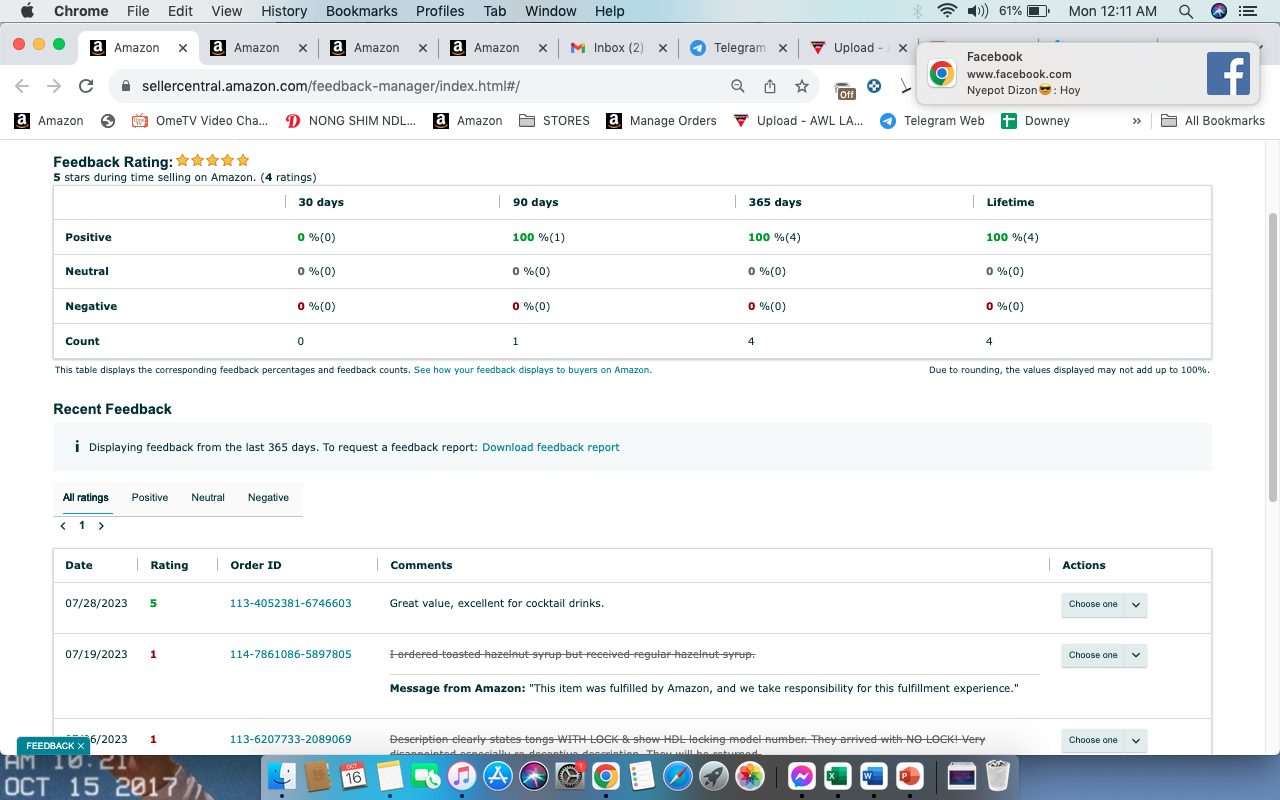Show the Negative ratings tab
The width and height of the screenshot is (1280, 800).
pyautogui.click(x=268, y=497)
